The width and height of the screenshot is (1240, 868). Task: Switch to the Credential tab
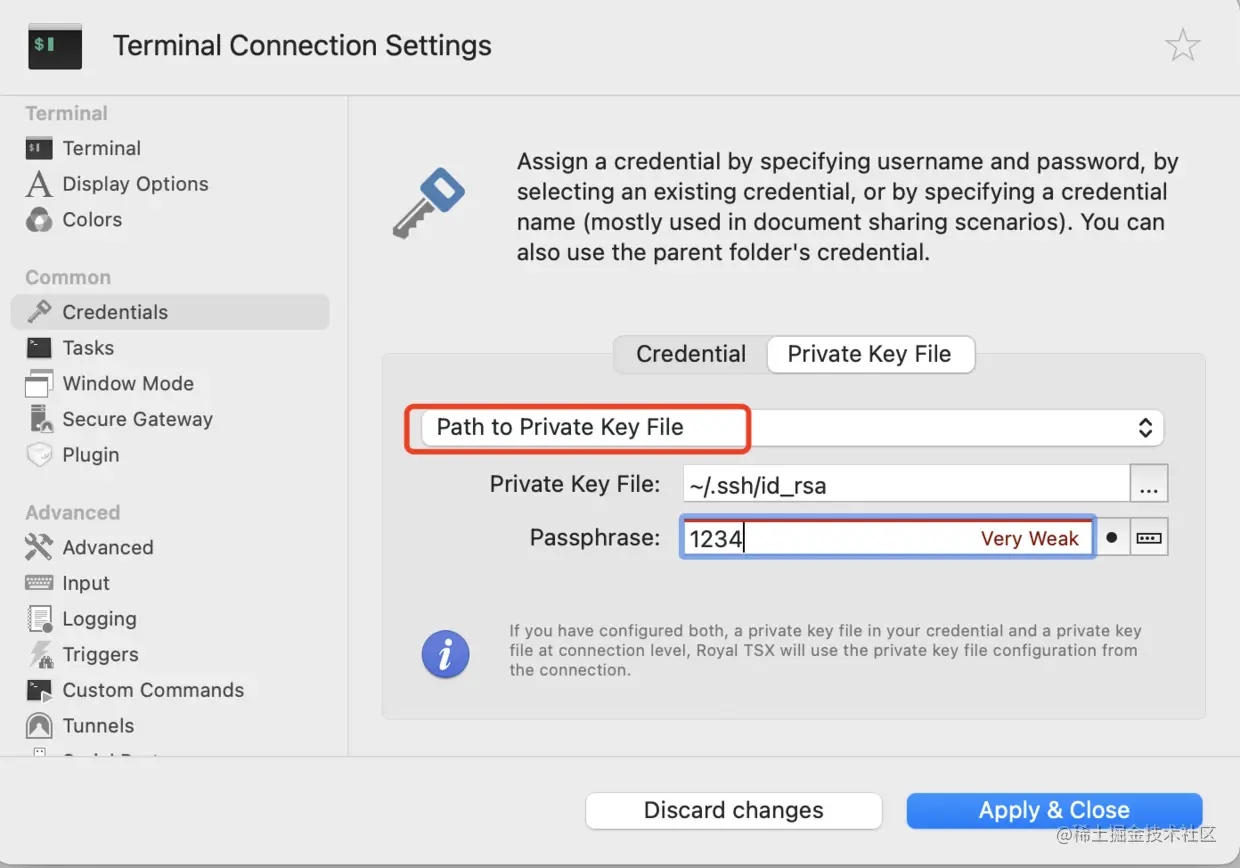point(691,354)
